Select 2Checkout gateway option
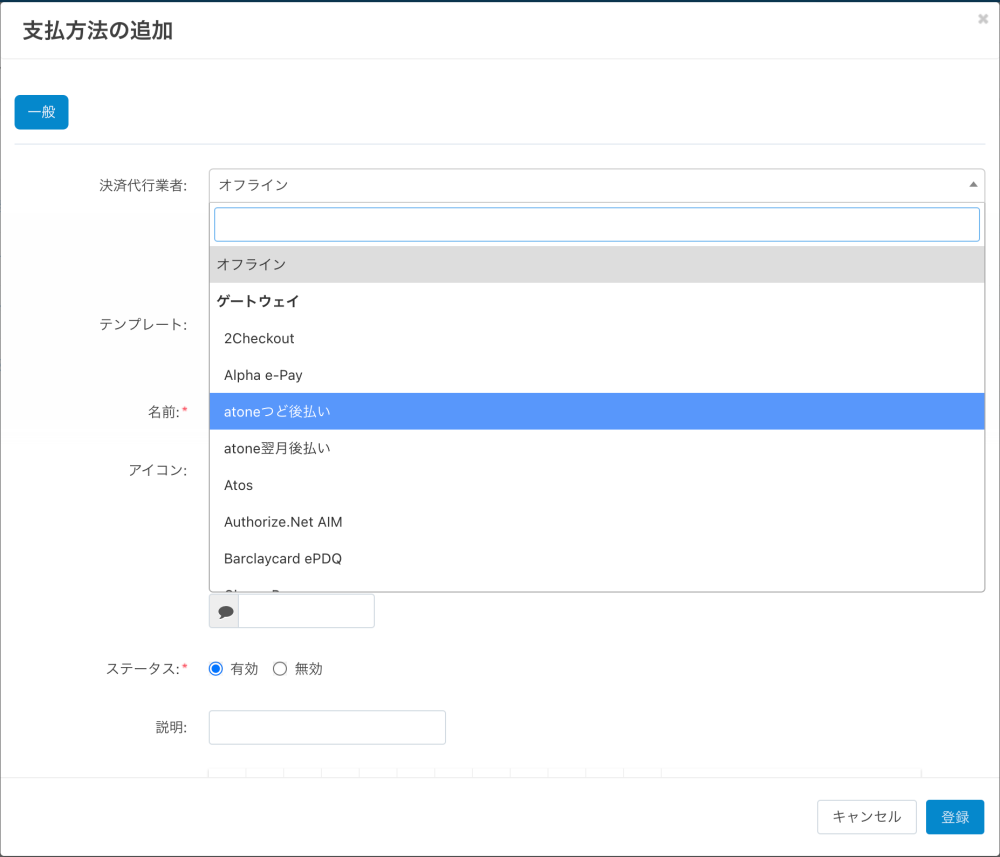 pyautogui.click(x=596, y=338)
